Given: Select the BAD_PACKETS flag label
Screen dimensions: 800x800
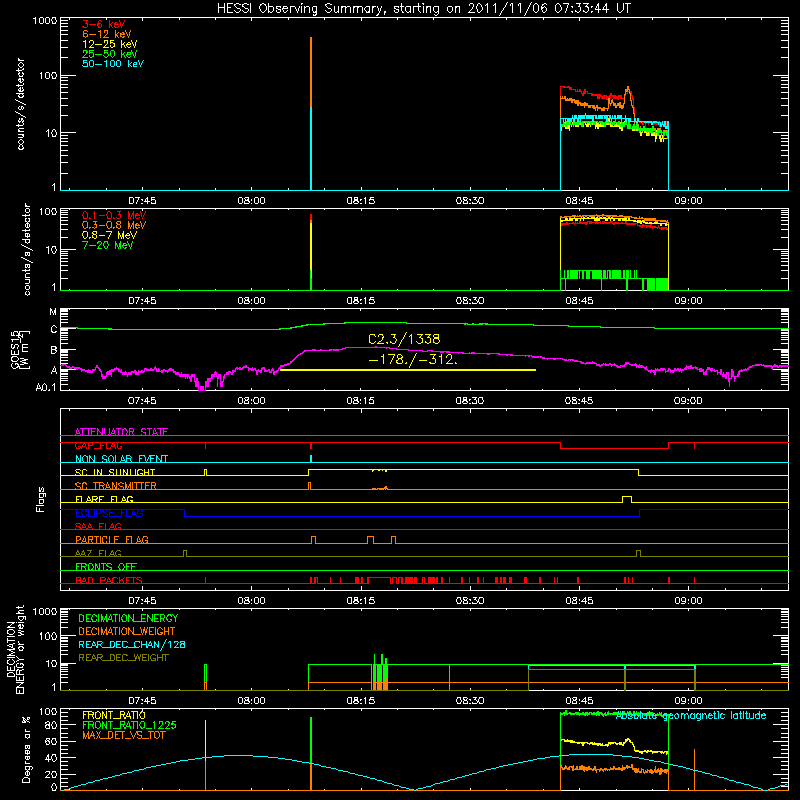Looking at the screenshot, I should pyautogui.click(x=109, y=580).
